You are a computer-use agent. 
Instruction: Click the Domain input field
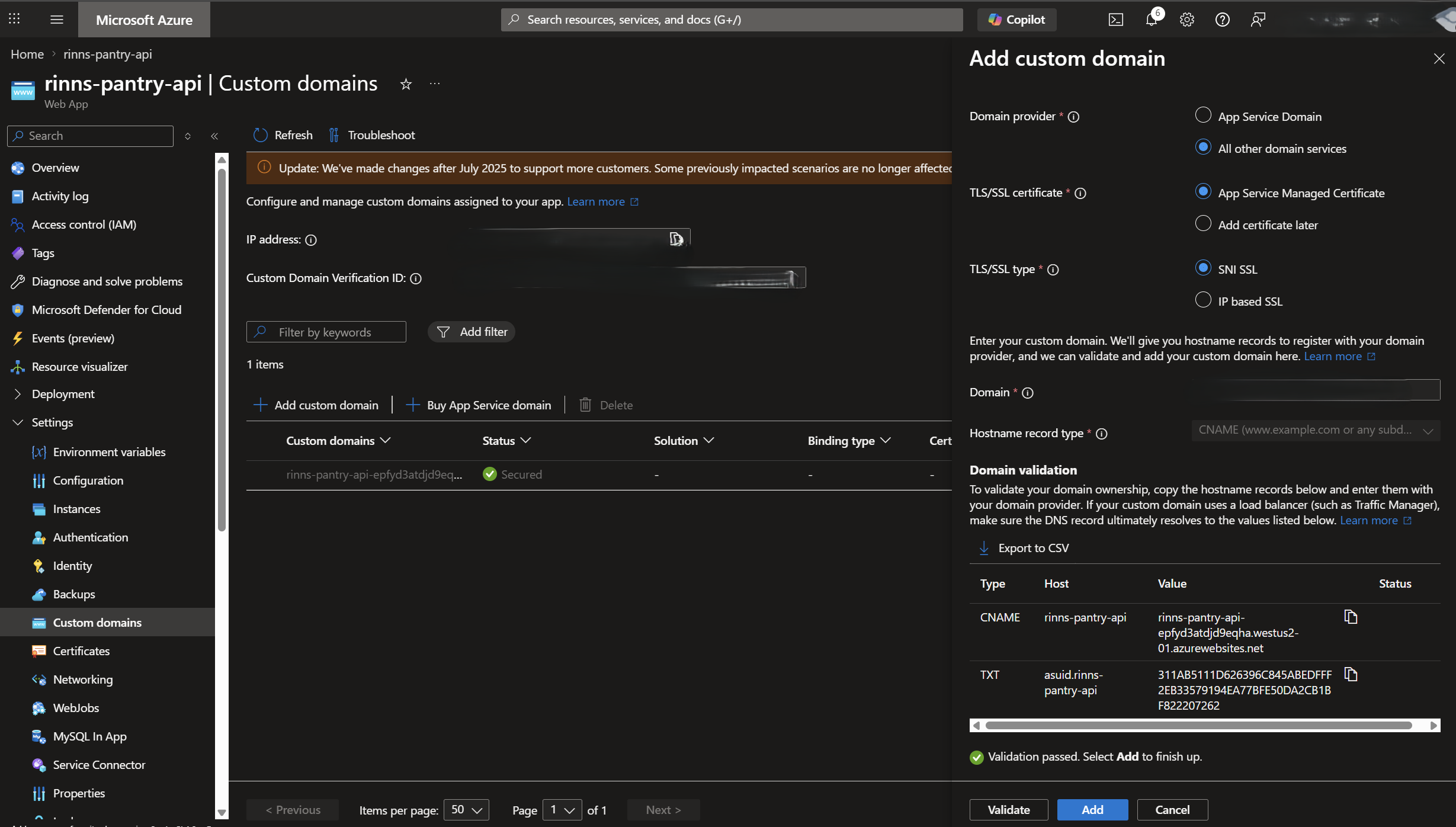1316,390
